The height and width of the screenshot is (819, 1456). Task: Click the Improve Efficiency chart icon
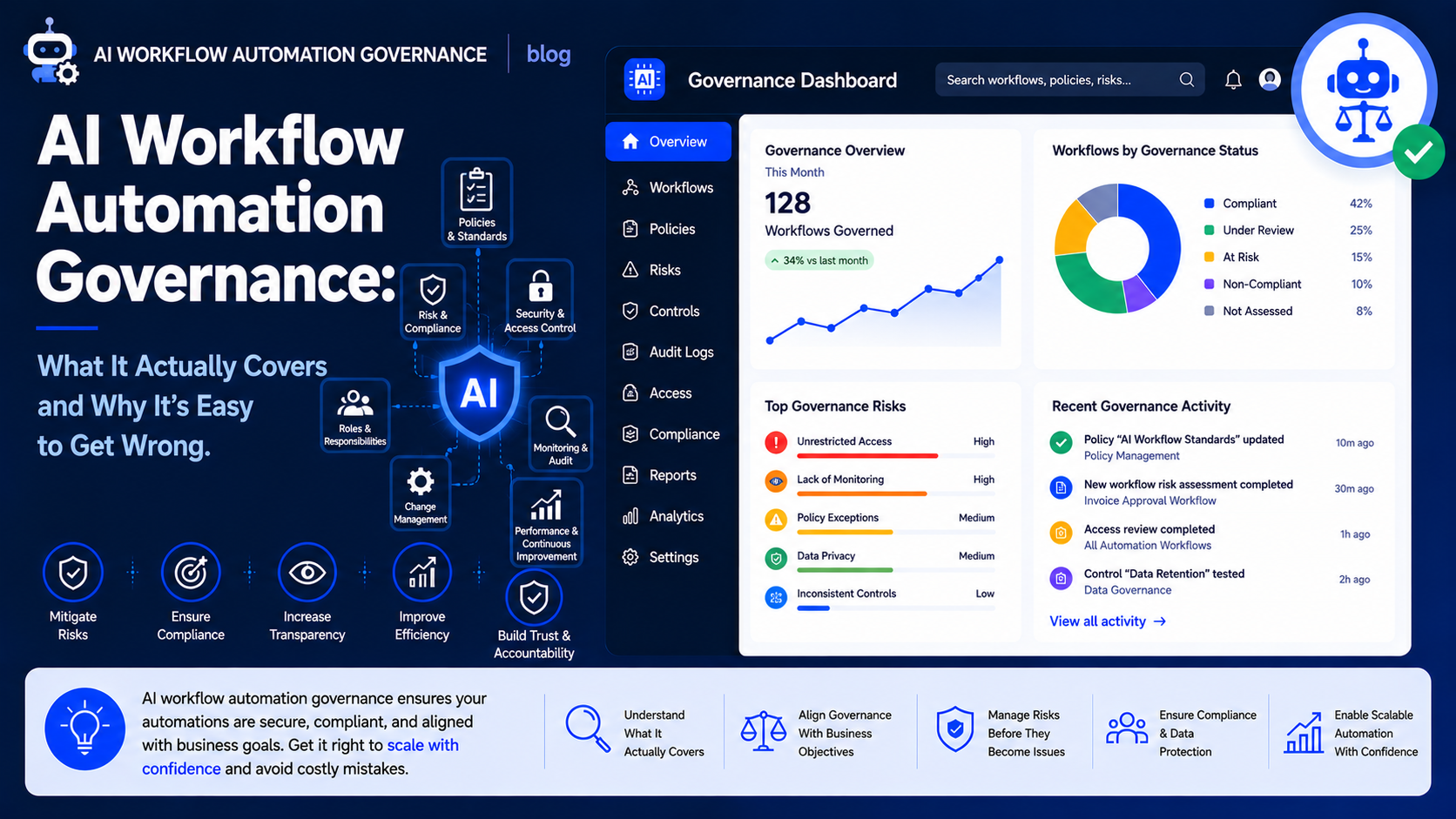pos(422,573)
